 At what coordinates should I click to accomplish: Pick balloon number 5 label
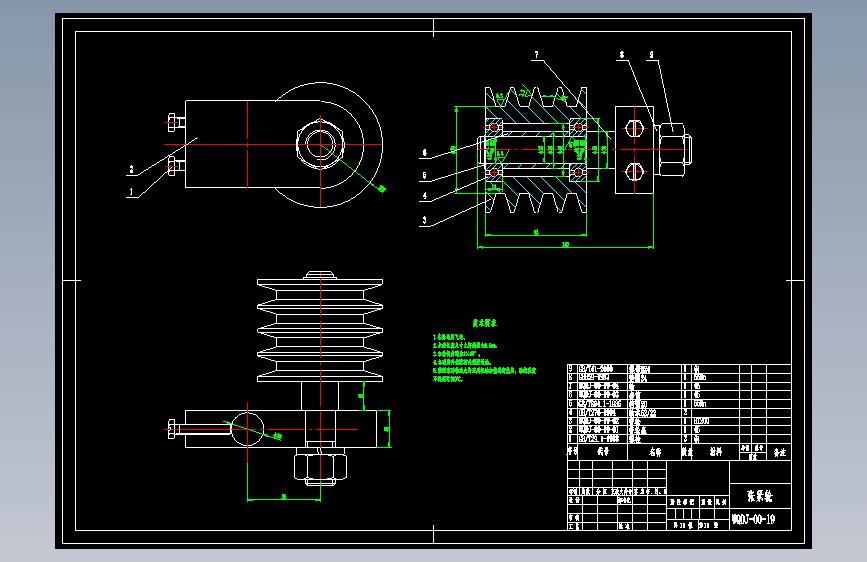[424, 175]
